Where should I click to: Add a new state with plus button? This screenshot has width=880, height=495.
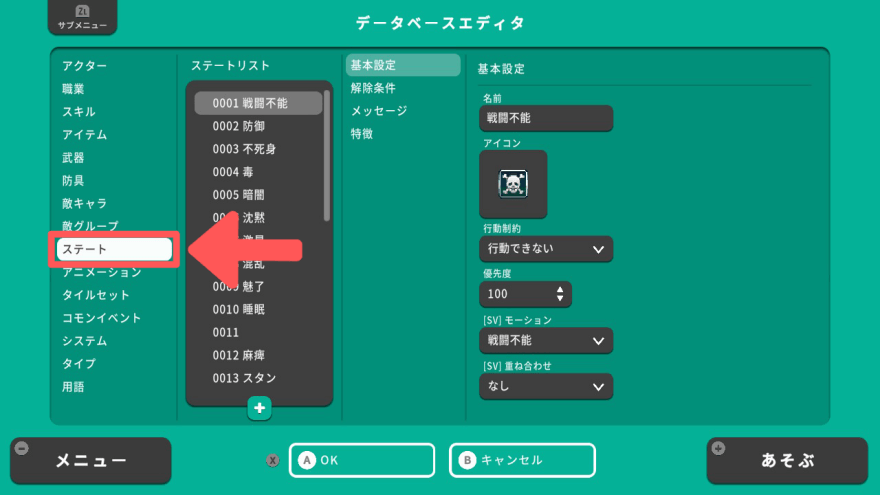tap(259, 408)
